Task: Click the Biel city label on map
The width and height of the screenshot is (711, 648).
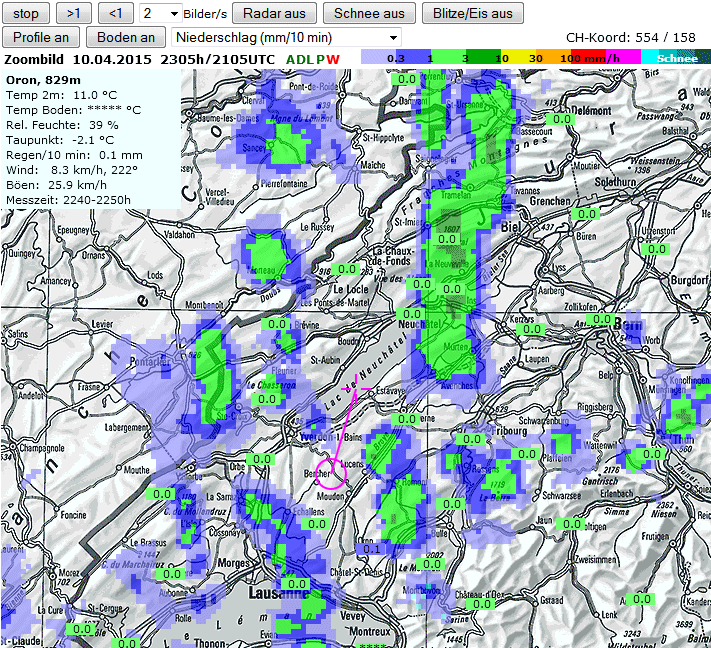Action: pos(511,227)
